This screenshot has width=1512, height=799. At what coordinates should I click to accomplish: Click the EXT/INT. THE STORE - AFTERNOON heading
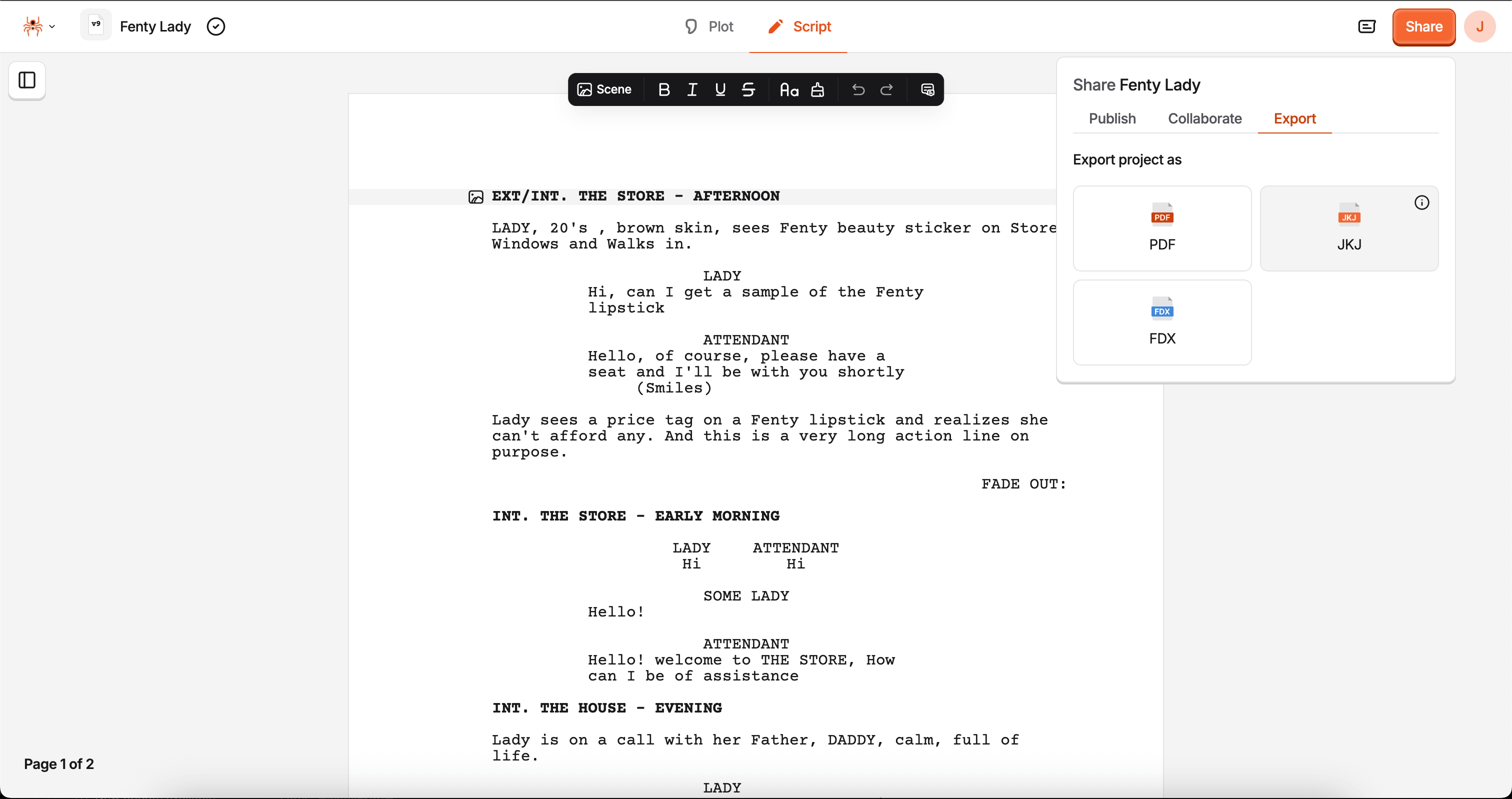click(635, 196)
